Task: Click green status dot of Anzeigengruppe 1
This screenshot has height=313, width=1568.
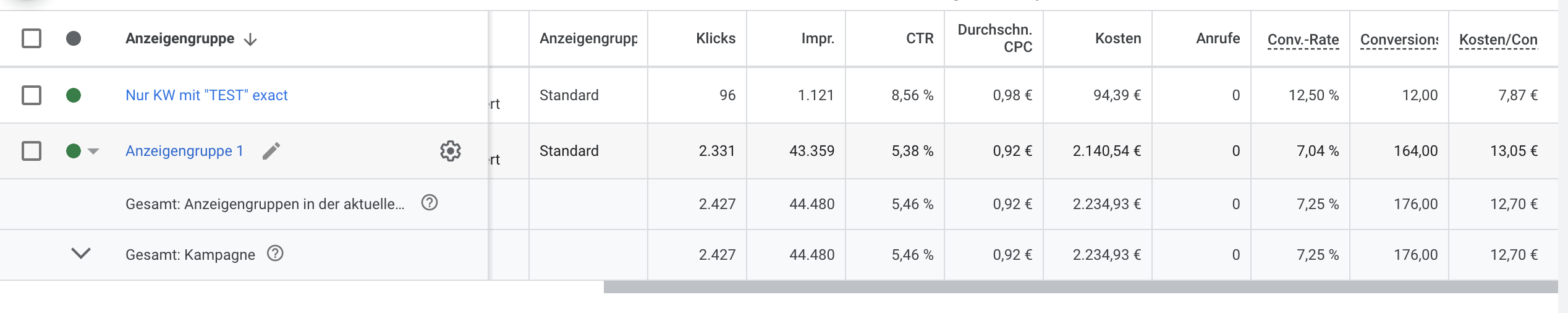Action: pyautogui.click(x=74, y=151)
